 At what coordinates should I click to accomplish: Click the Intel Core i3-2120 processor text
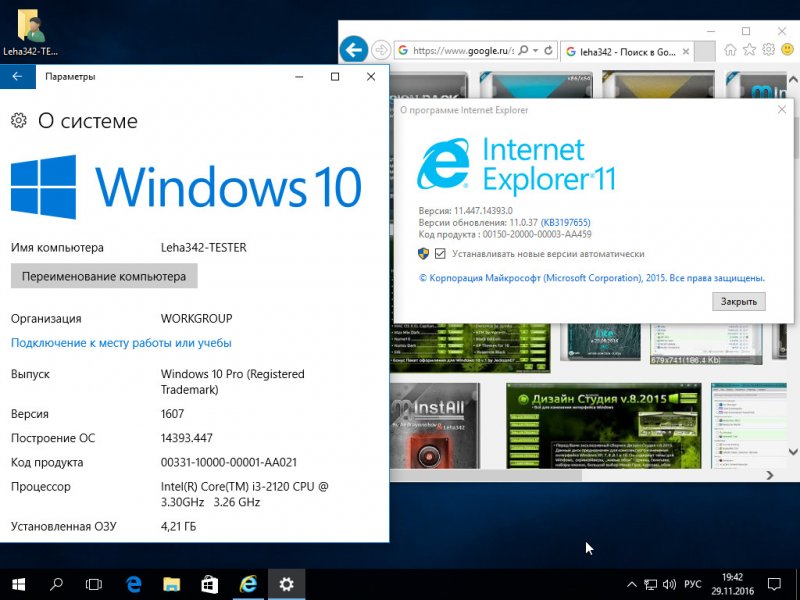244,494
